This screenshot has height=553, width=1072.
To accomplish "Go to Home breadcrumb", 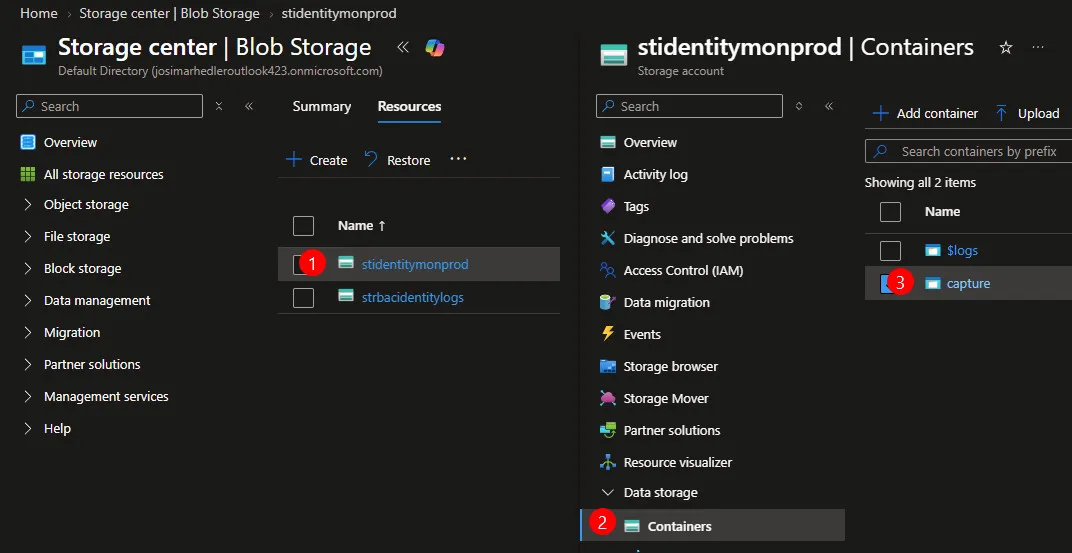I will pyautogui.click(x=38, y=13).
